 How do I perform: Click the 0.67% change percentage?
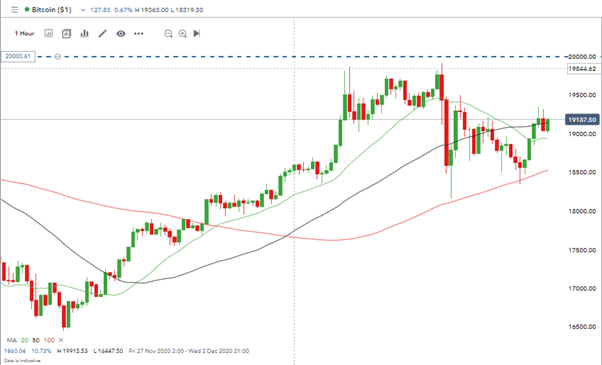click(x=123, y=10)
